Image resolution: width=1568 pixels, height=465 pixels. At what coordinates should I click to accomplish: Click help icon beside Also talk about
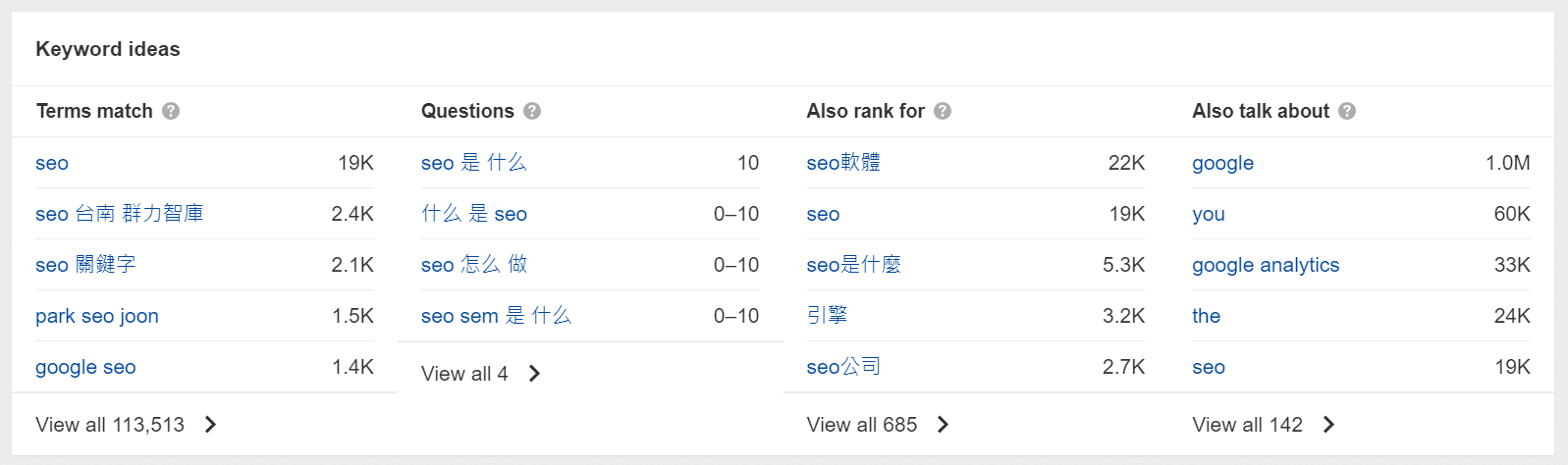click(x=1347, y=111)
